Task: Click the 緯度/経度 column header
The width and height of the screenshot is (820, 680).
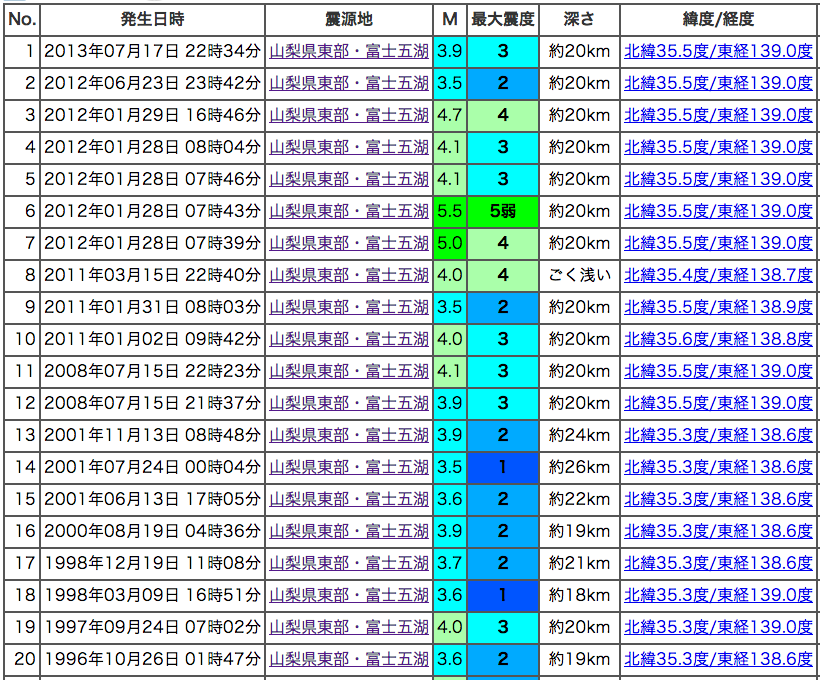Action: click(718, 16)
